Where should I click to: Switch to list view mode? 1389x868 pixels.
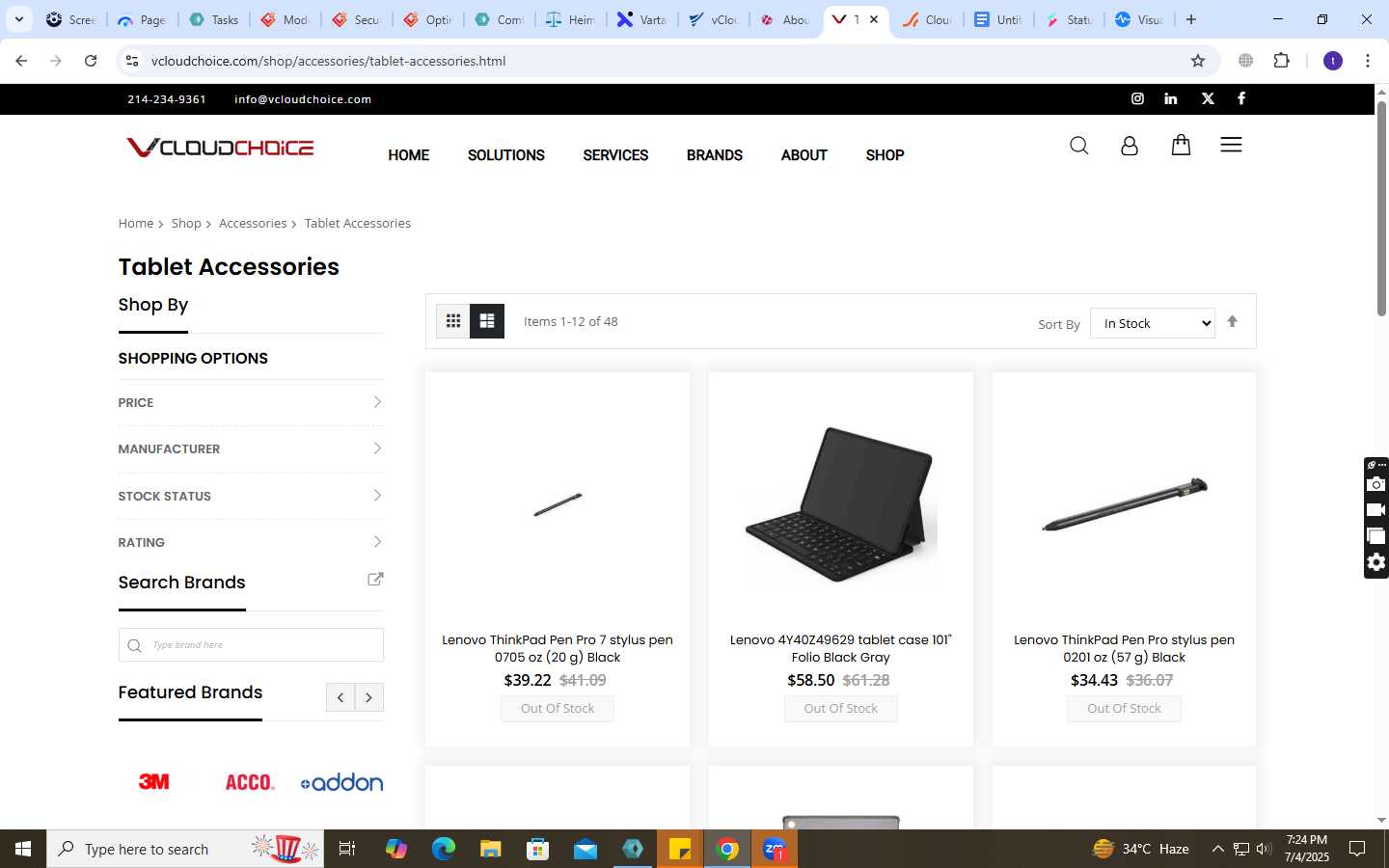point(487,321)
